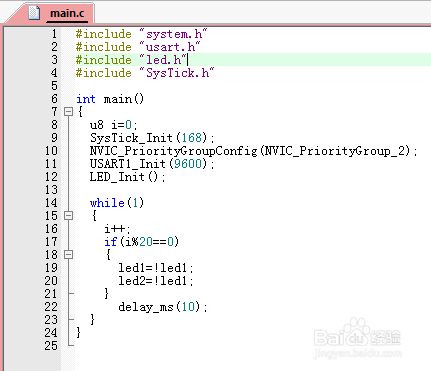Click the u8 i=0; statement
The width and height of the screenshot is (431, 371).
click(x=113, y=125)
